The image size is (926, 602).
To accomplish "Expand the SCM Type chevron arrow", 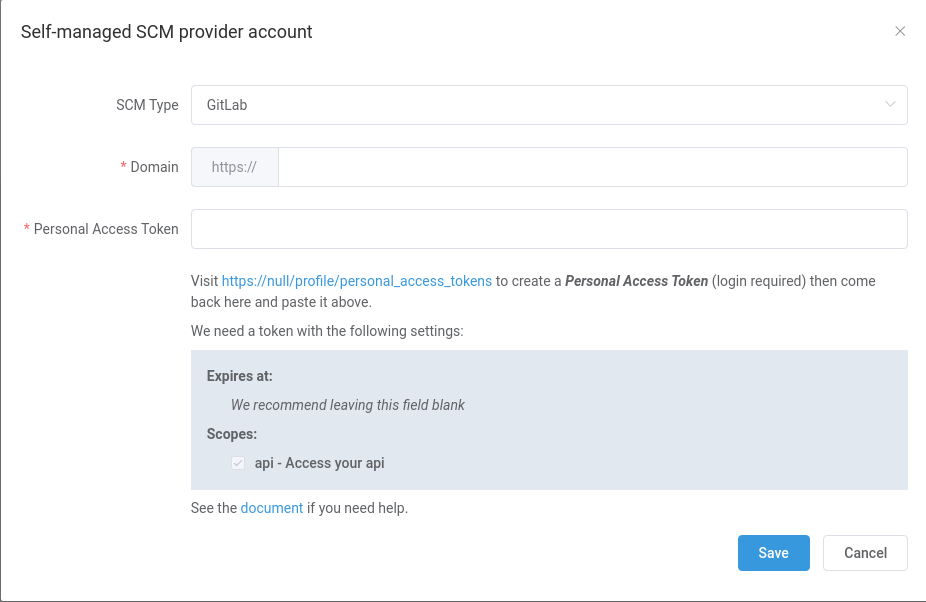I will coord(890,105).
